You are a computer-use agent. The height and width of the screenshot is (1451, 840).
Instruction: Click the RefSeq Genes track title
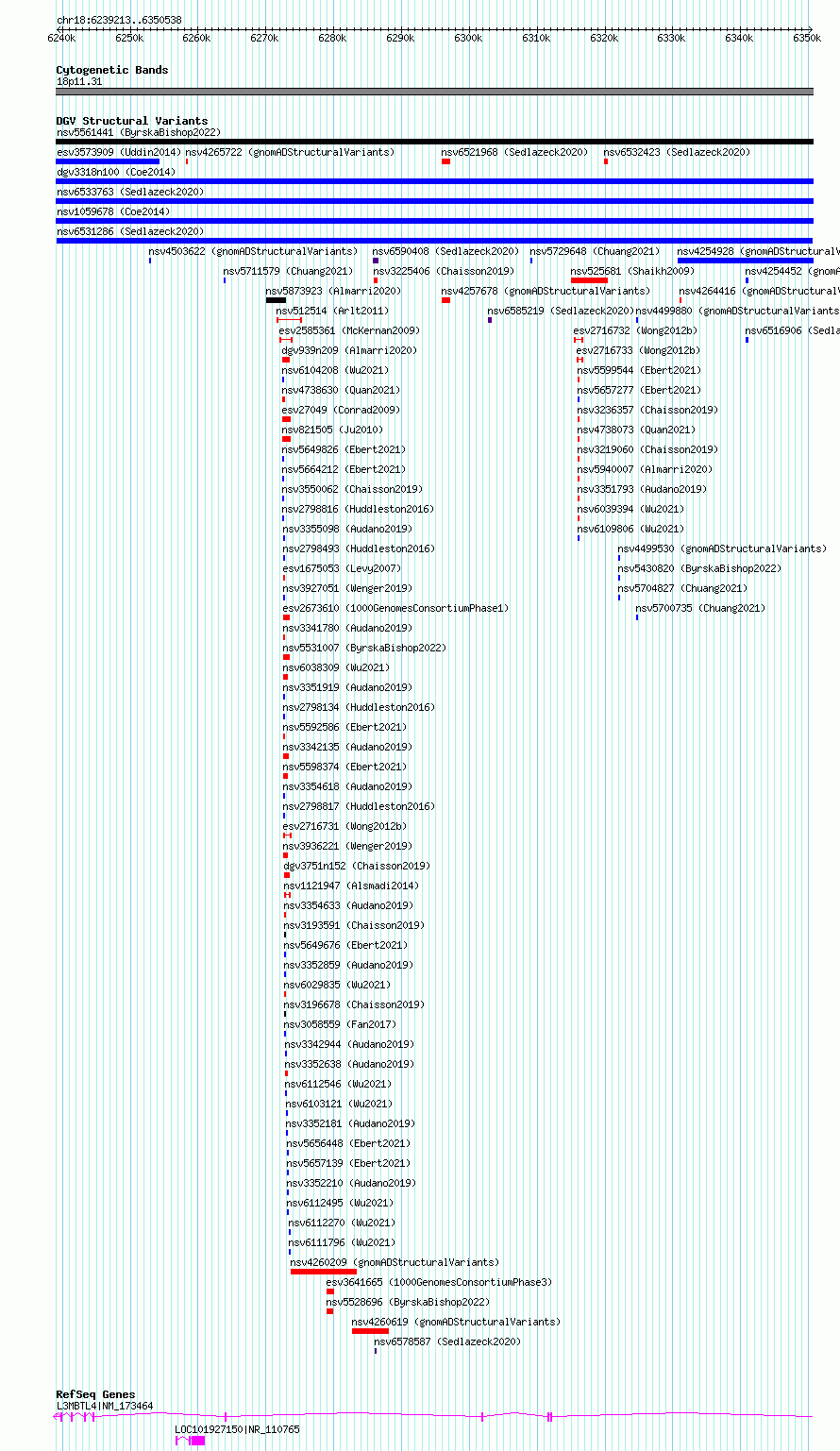(x=95, y=1394)
